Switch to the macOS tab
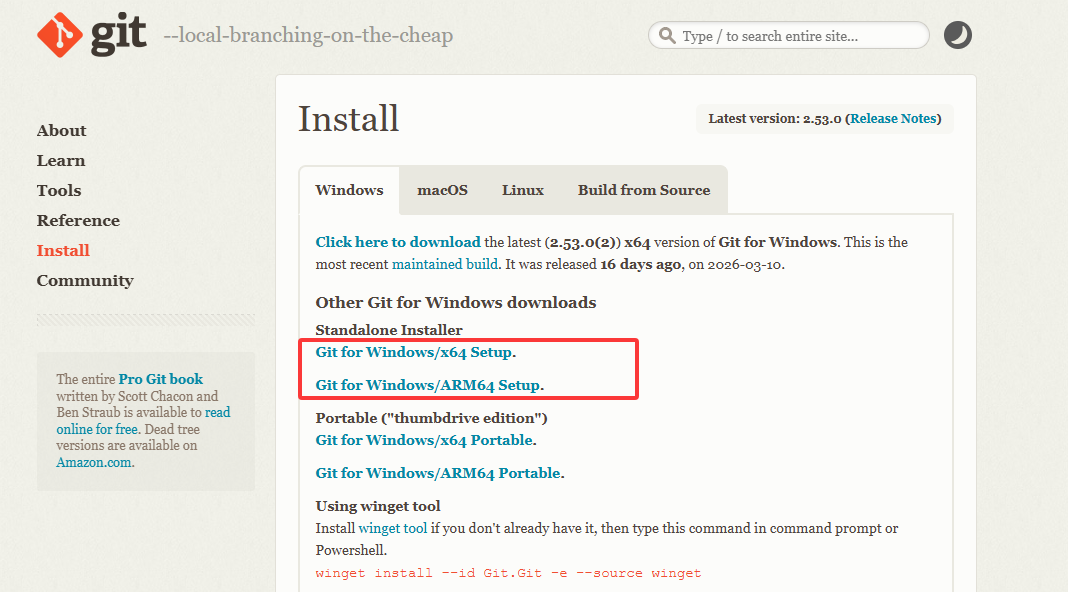The height and width of the screenshot is (592, 1068). pyautogui.click(x=442, y=190)
